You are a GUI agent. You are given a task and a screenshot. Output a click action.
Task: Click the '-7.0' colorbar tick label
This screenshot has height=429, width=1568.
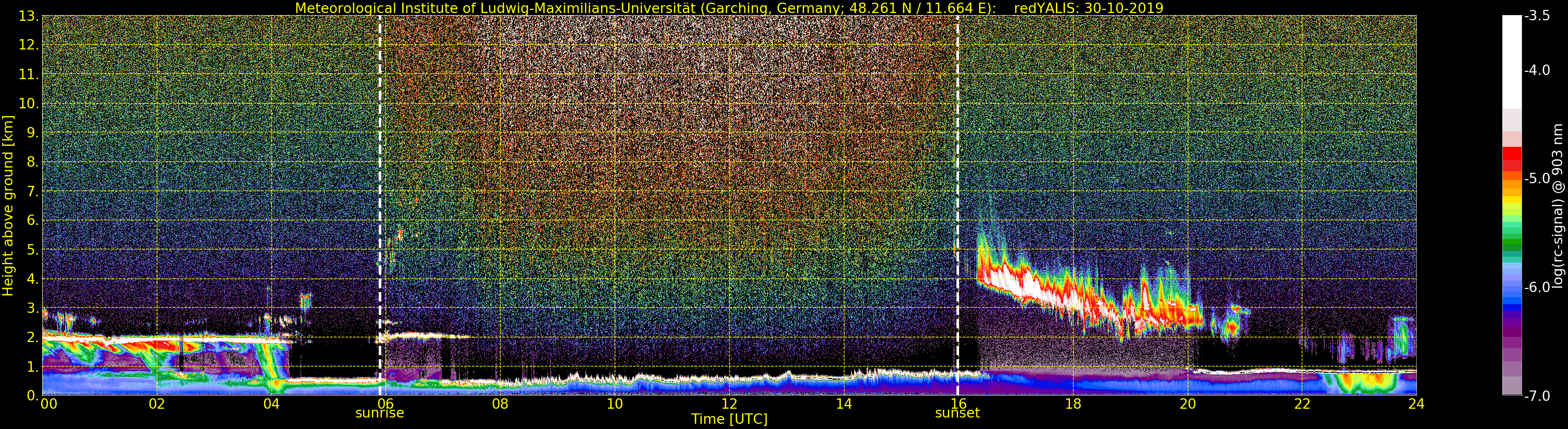click(1537, 396)
